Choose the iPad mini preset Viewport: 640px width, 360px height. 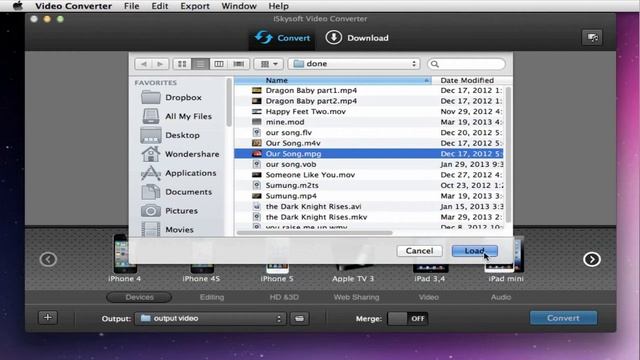[x=506, y=261]
